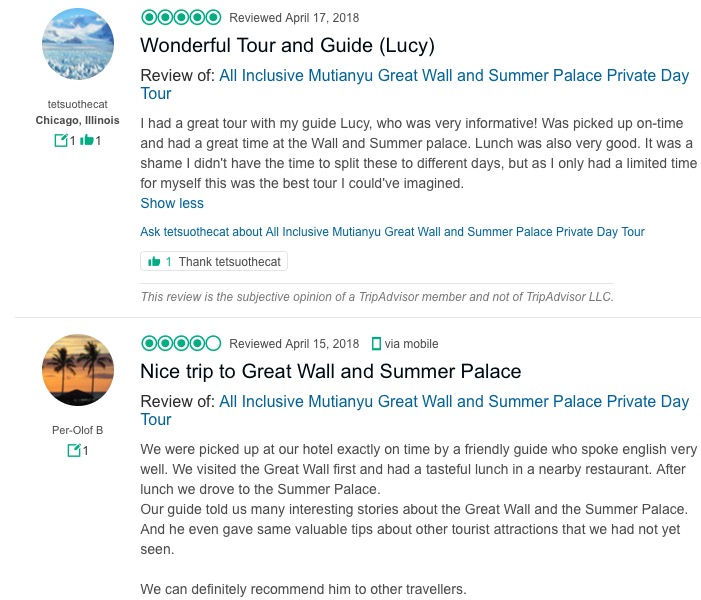The width and height of the screenshot is (701, 600).
Task: Click tetsuothecat's profile avatar image
Action: tap(78, 45)
